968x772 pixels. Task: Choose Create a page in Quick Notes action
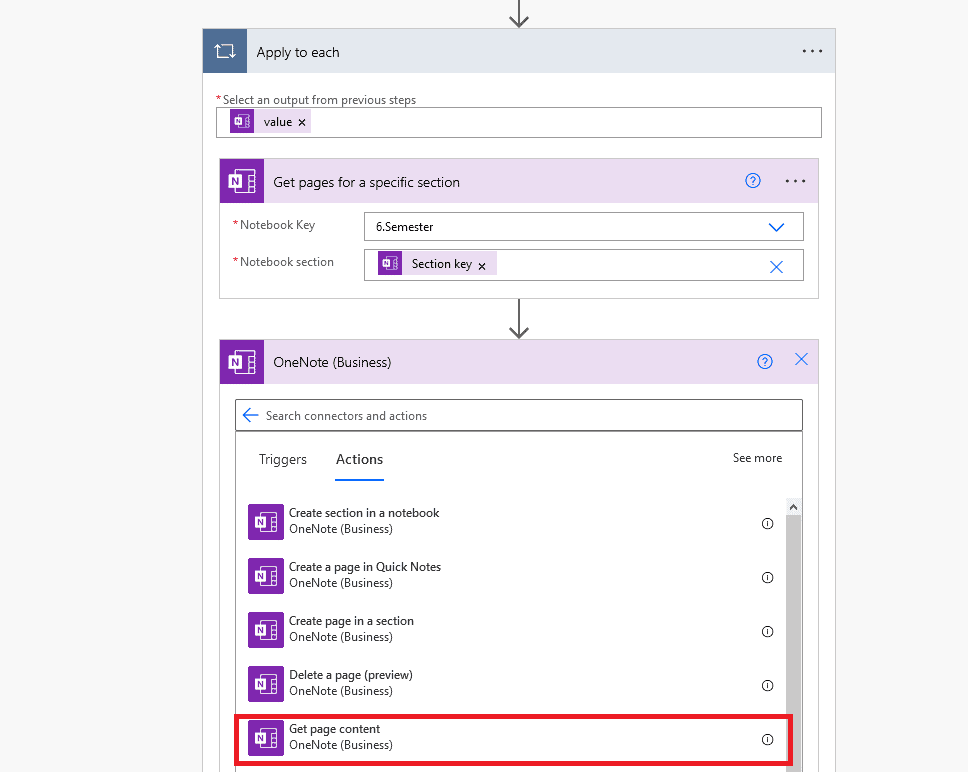point(511,575)
